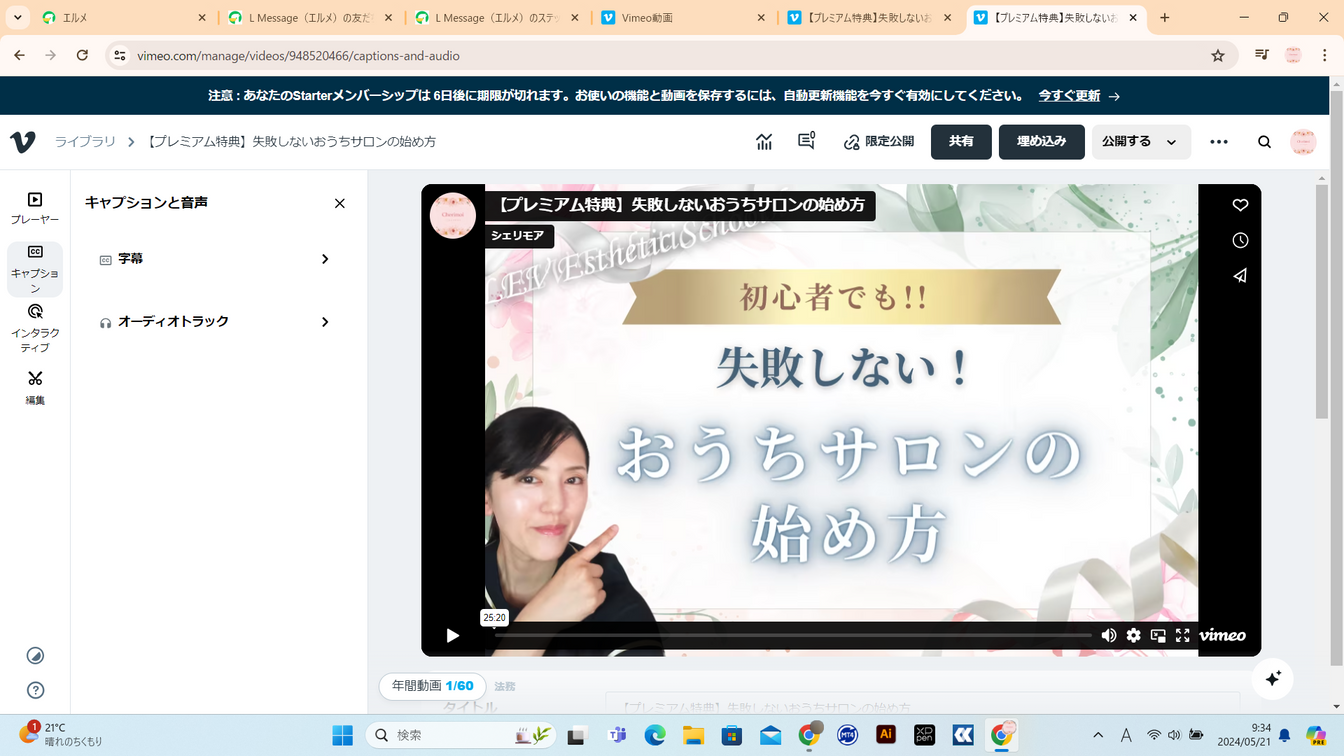This screenshot has height=756, width=1344.
Task: Go to ライブラリ in the breadcrumb
Action: (85, 142)
